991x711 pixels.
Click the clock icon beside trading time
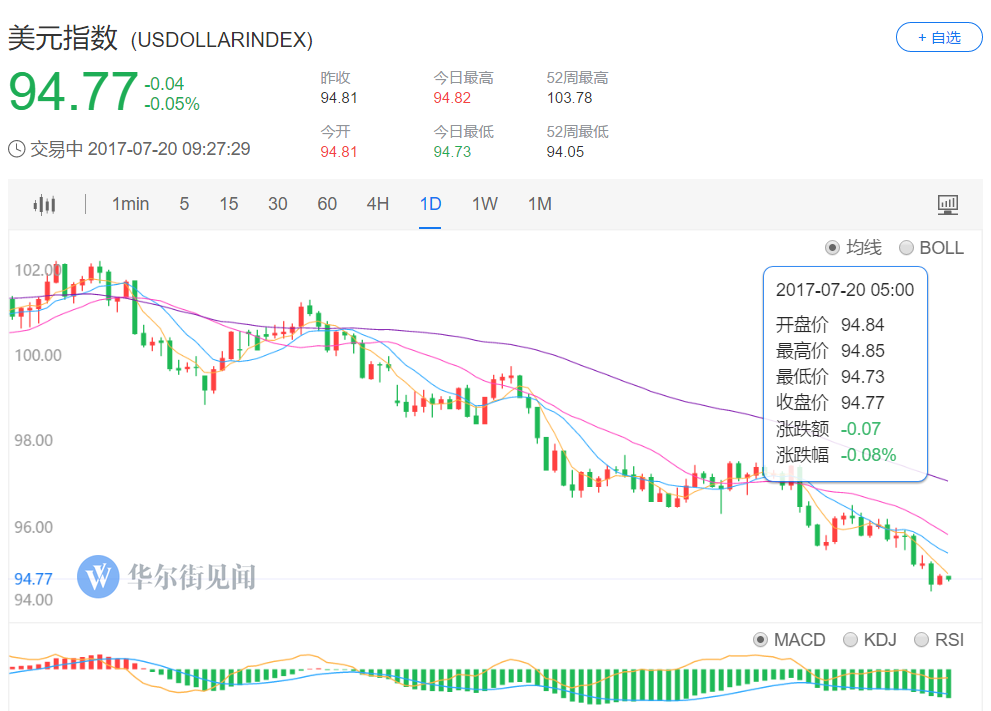coord(17,149)
